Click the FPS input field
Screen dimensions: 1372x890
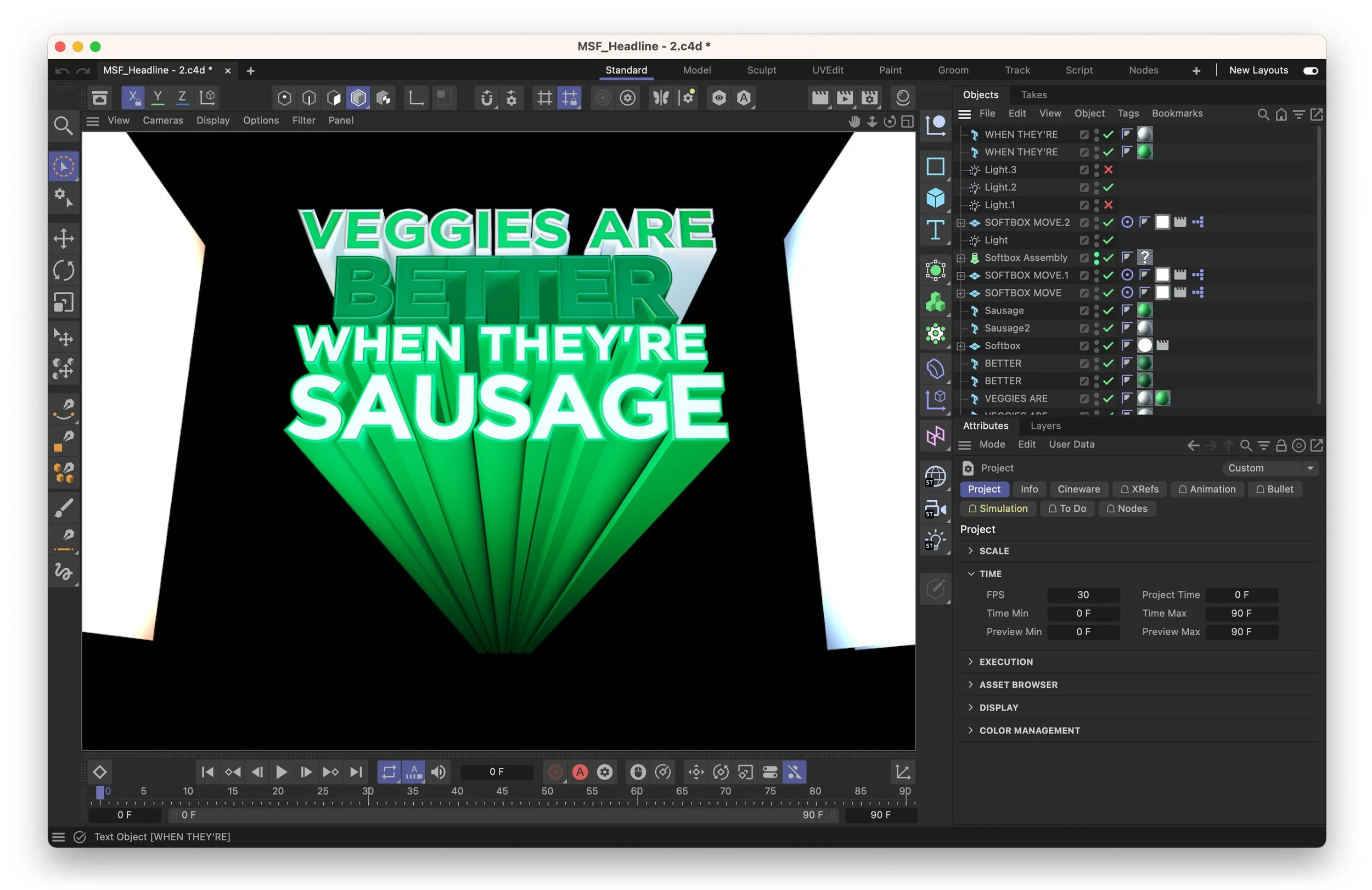pyautogui.click(x=1083, y=595)
